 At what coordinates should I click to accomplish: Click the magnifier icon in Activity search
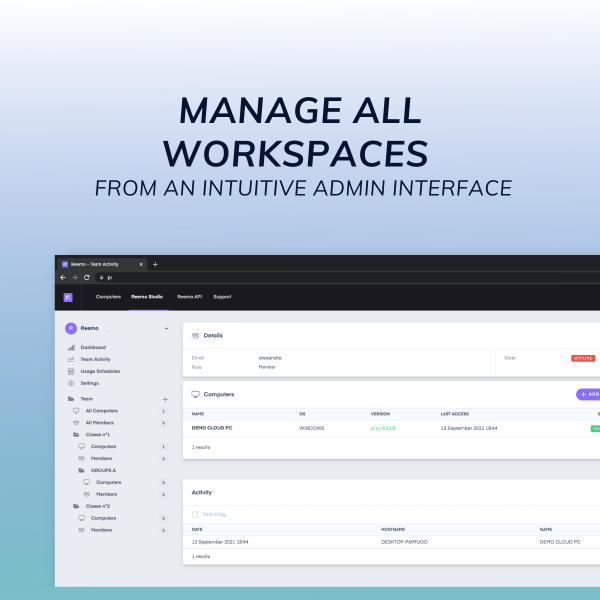pos(195,515)
